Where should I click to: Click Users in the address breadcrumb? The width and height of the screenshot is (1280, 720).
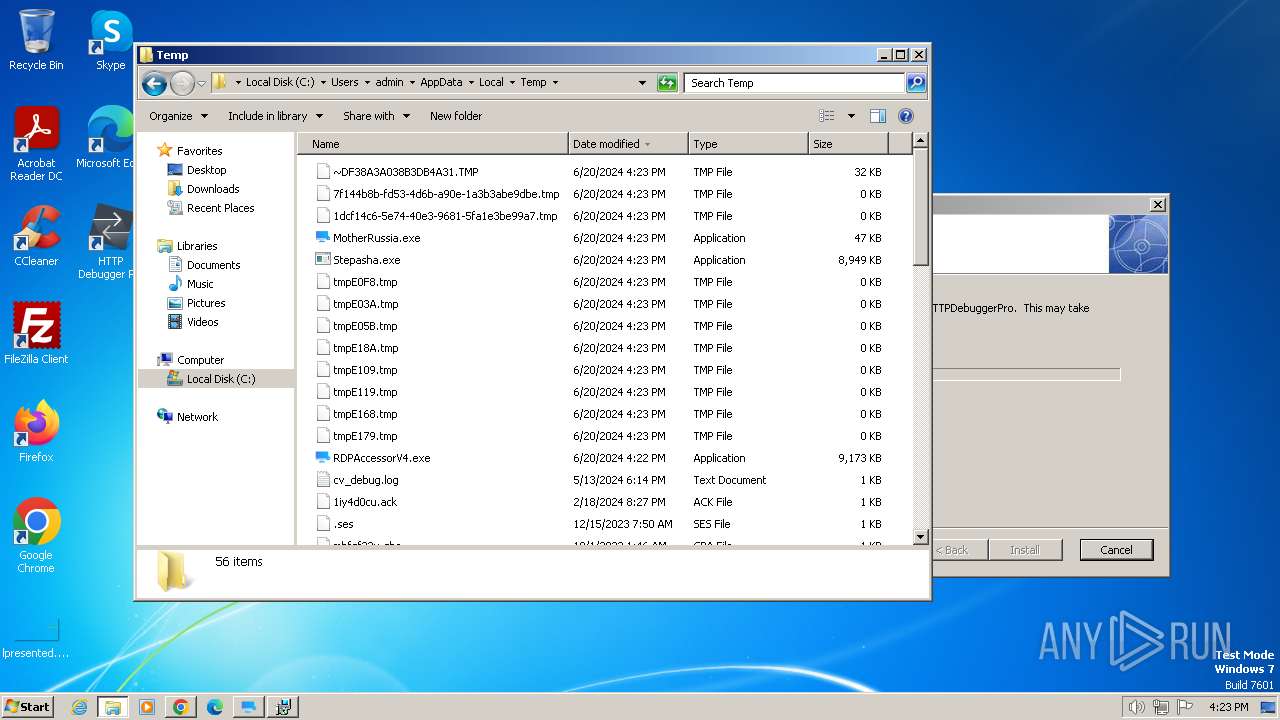click(344, 83)
